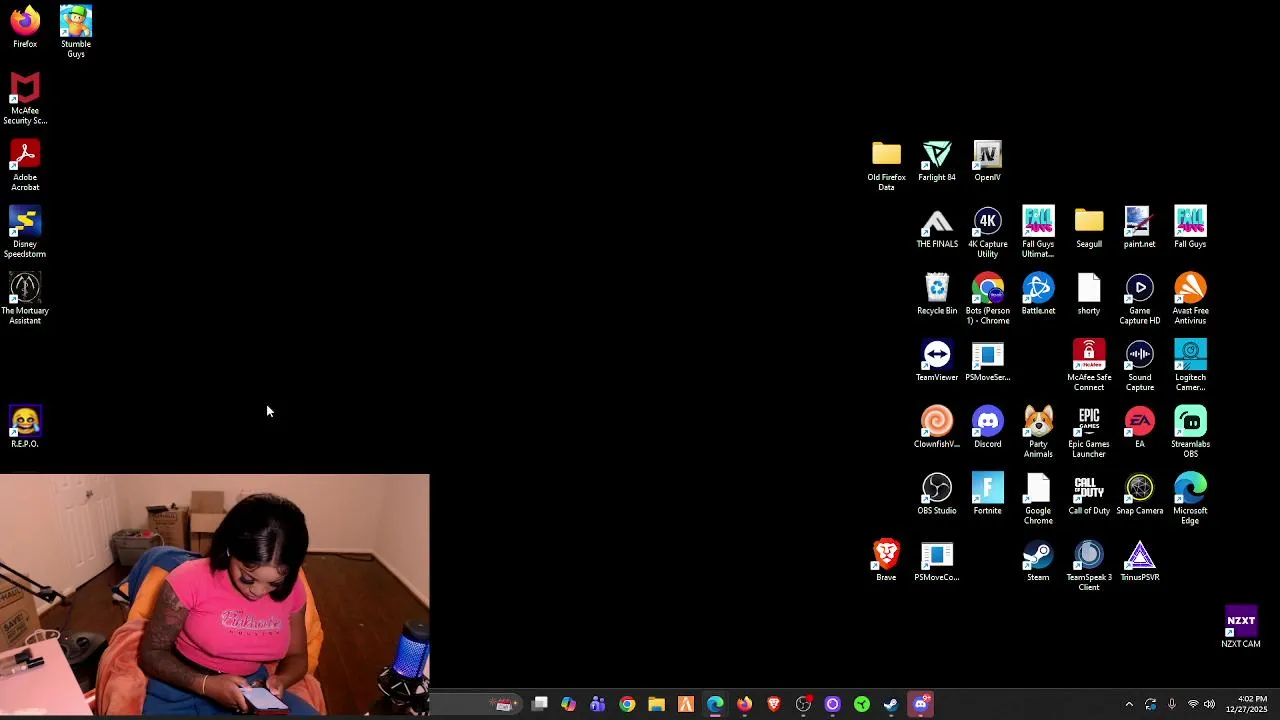Switch to Steam in the taskbar
1280x720 pixels.
click(890, 704)
